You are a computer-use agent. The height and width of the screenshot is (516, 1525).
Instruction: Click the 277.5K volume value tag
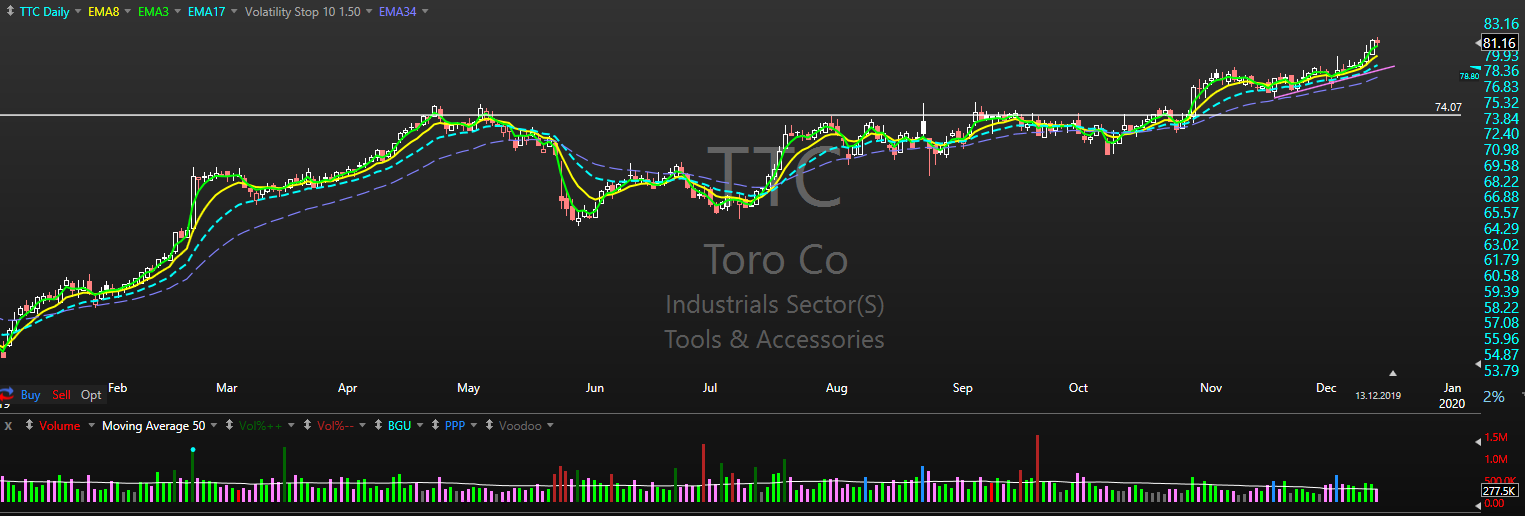pyautogui.click(x=1500, y=490)
